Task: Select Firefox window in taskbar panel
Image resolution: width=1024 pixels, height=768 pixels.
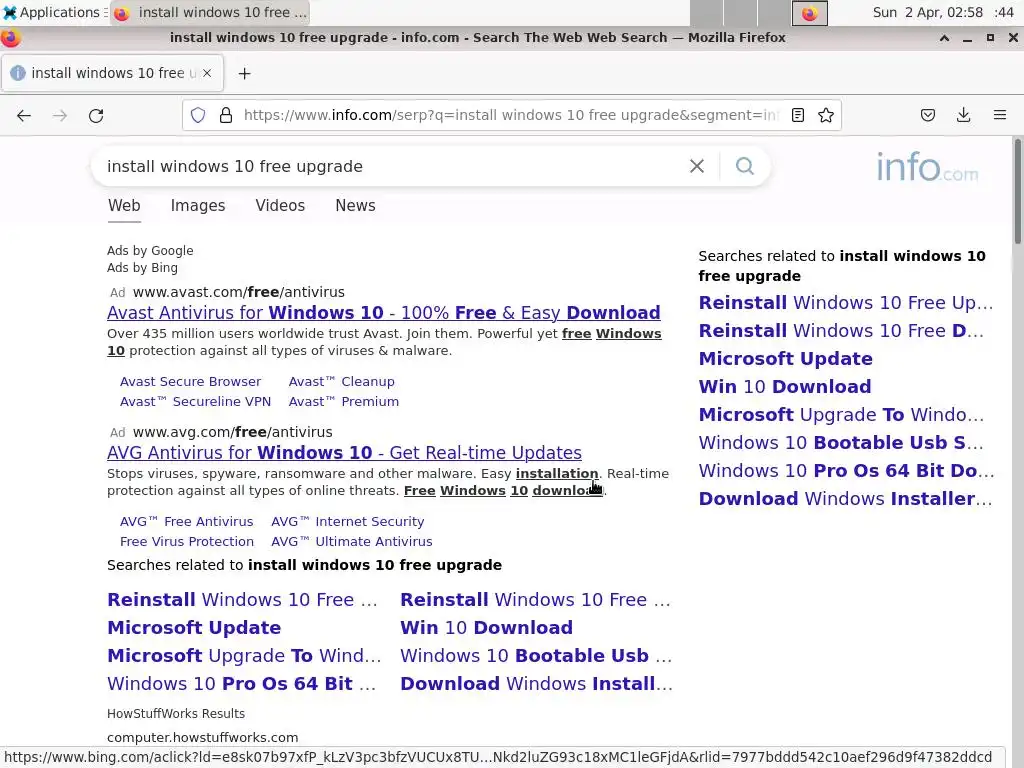Action: click(x=210, y=12)
